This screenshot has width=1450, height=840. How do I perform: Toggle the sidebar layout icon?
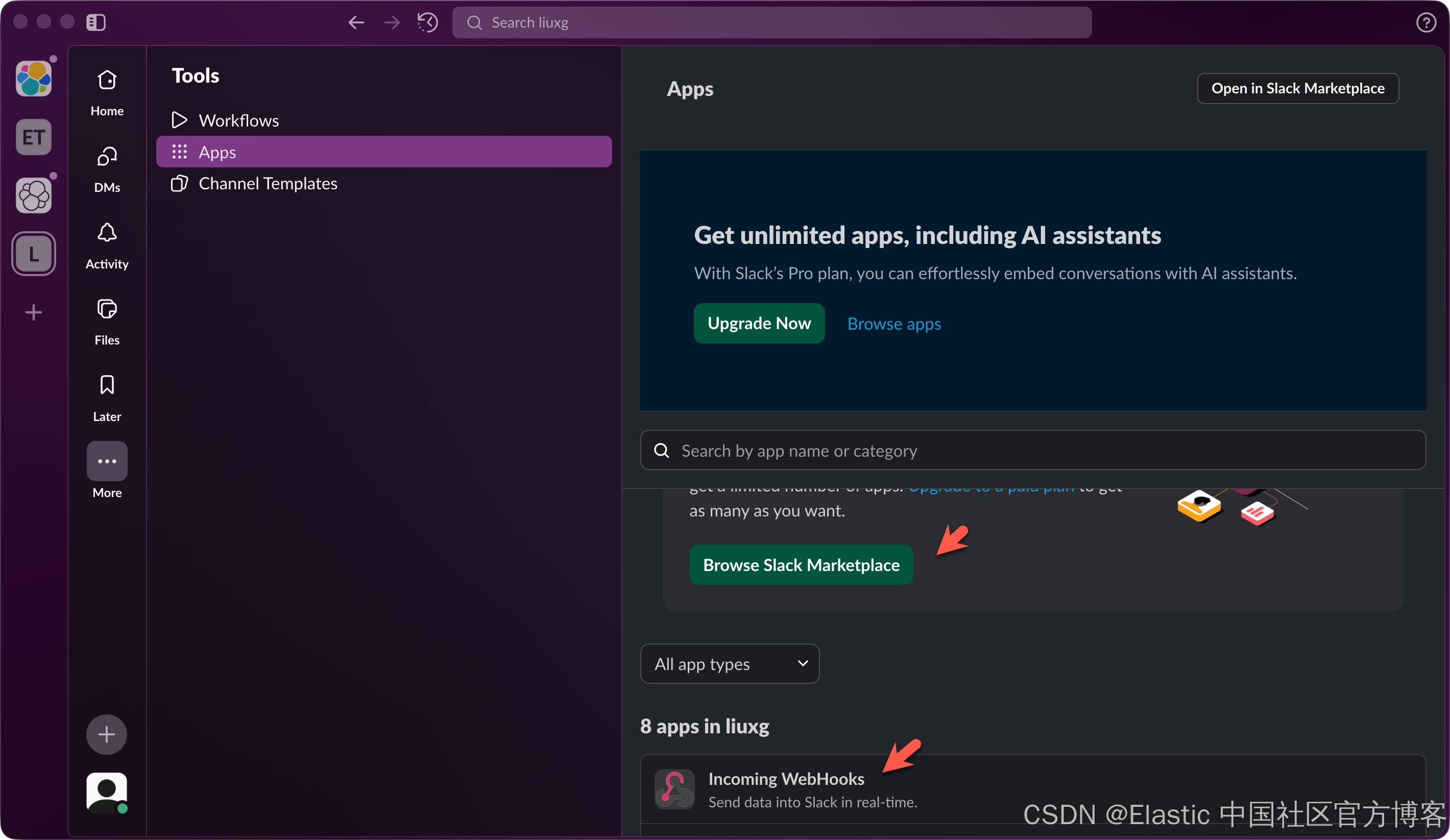click(96, 22)
